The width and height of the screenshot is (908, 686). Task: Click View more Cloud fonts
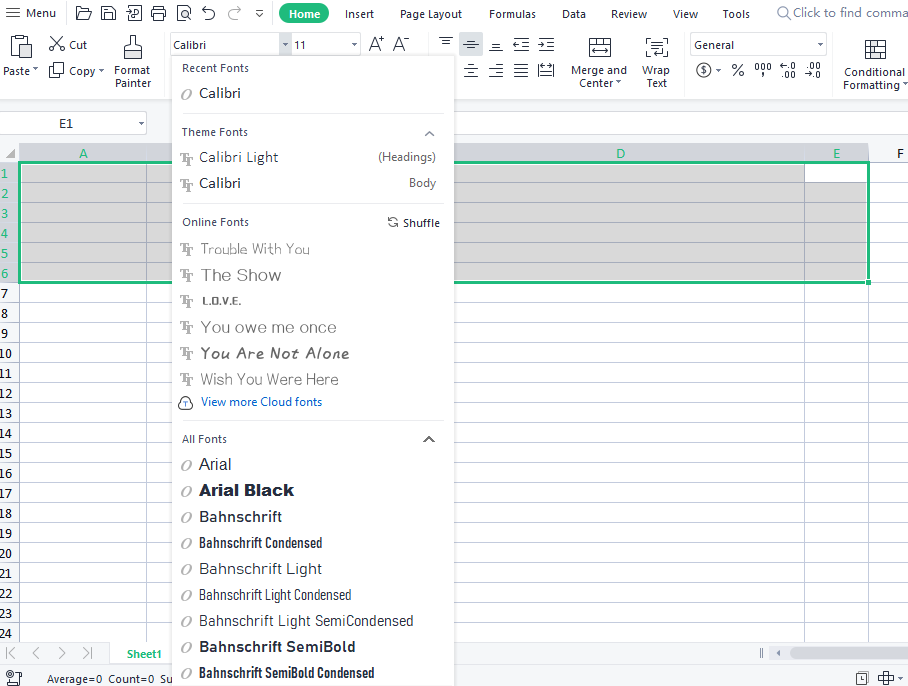(261, 401)
